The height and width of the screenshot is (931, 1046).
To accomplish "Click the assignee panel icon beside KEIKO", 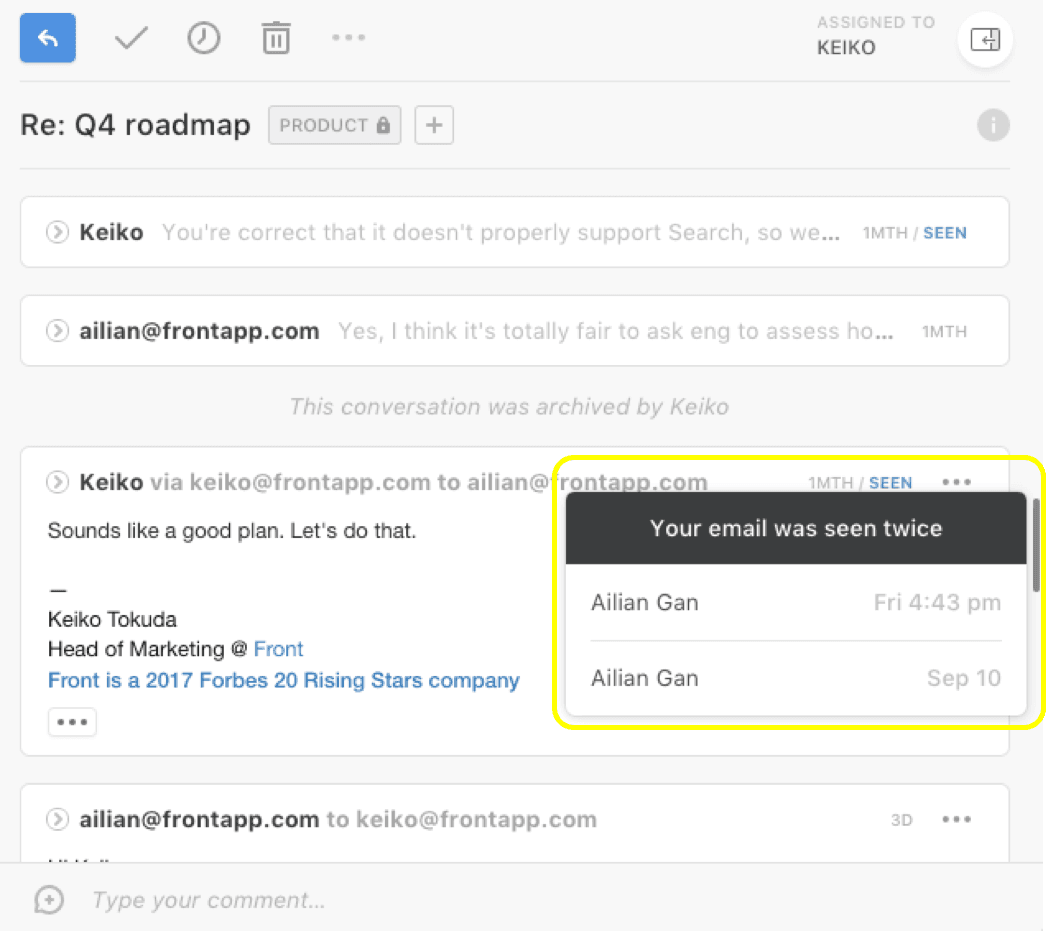I will pos(985,40).
